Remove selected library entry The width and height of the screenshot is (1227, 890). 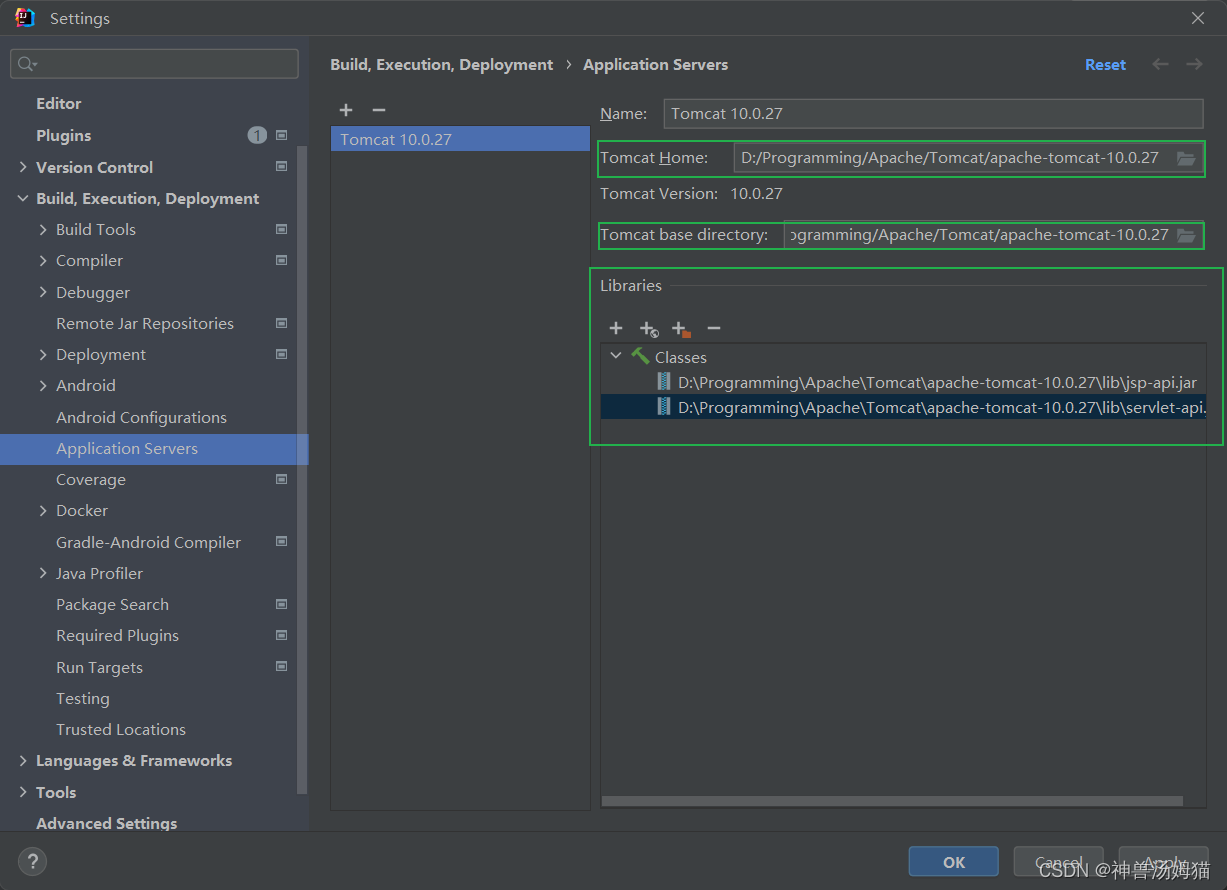pyautogui.click(x=714, y=328)
